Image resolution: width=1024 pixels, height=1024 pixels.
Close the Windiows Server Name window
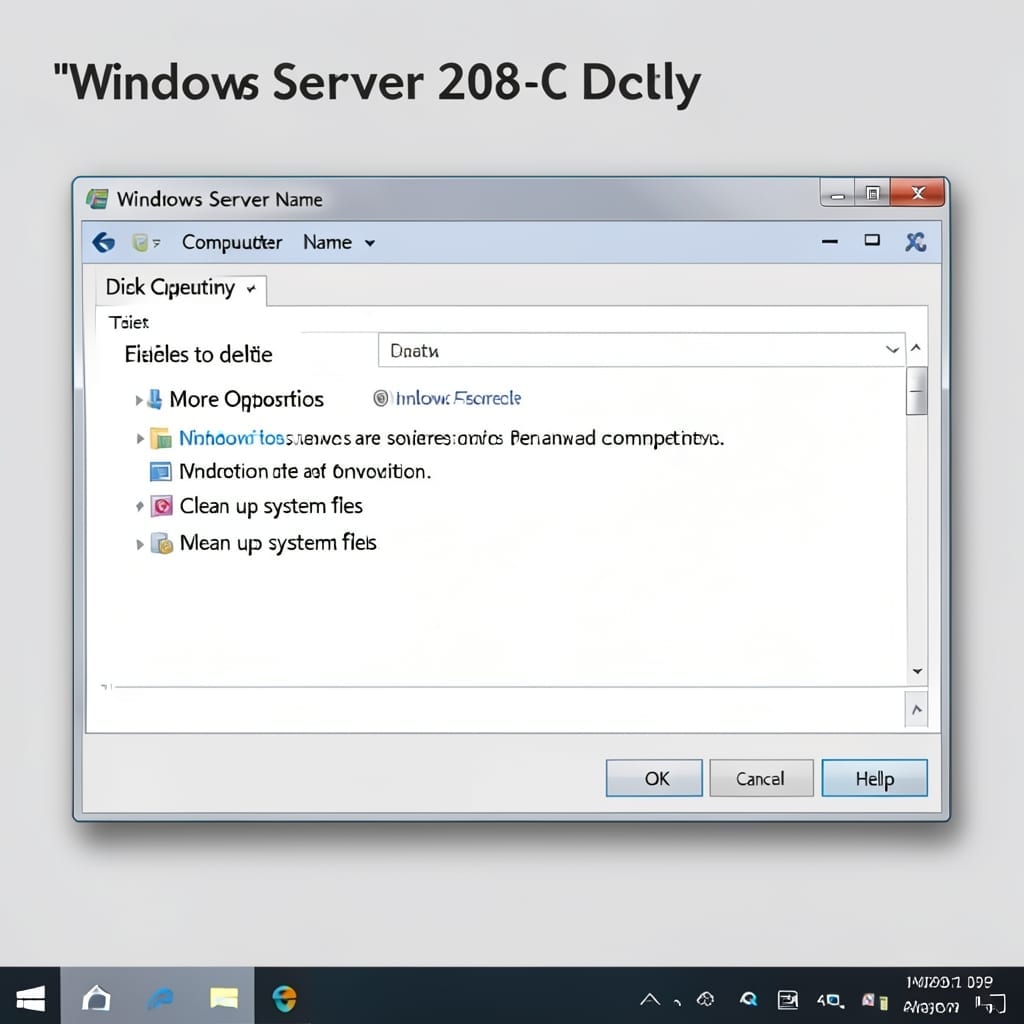[x=918, y=193]
